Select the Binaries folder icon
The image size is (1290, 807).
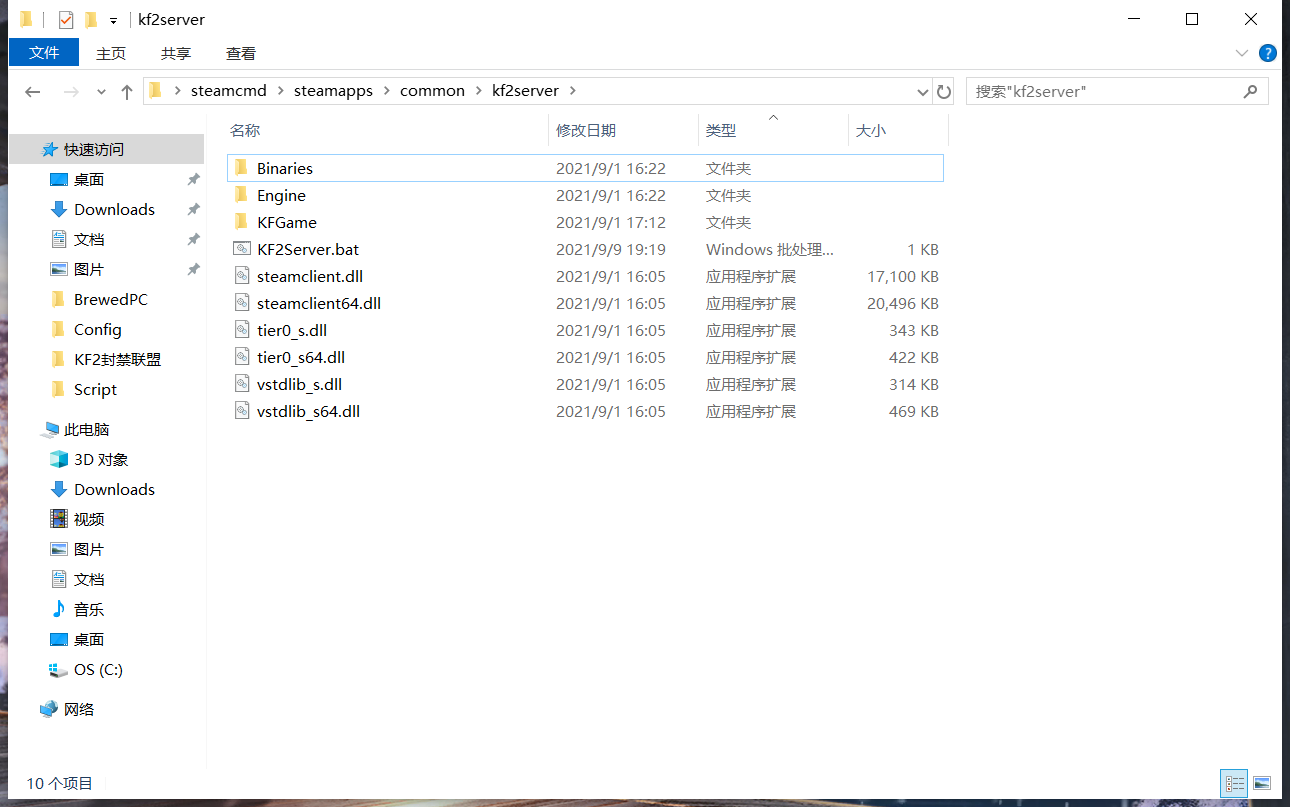pyautogui.click(x=240, y=168)
